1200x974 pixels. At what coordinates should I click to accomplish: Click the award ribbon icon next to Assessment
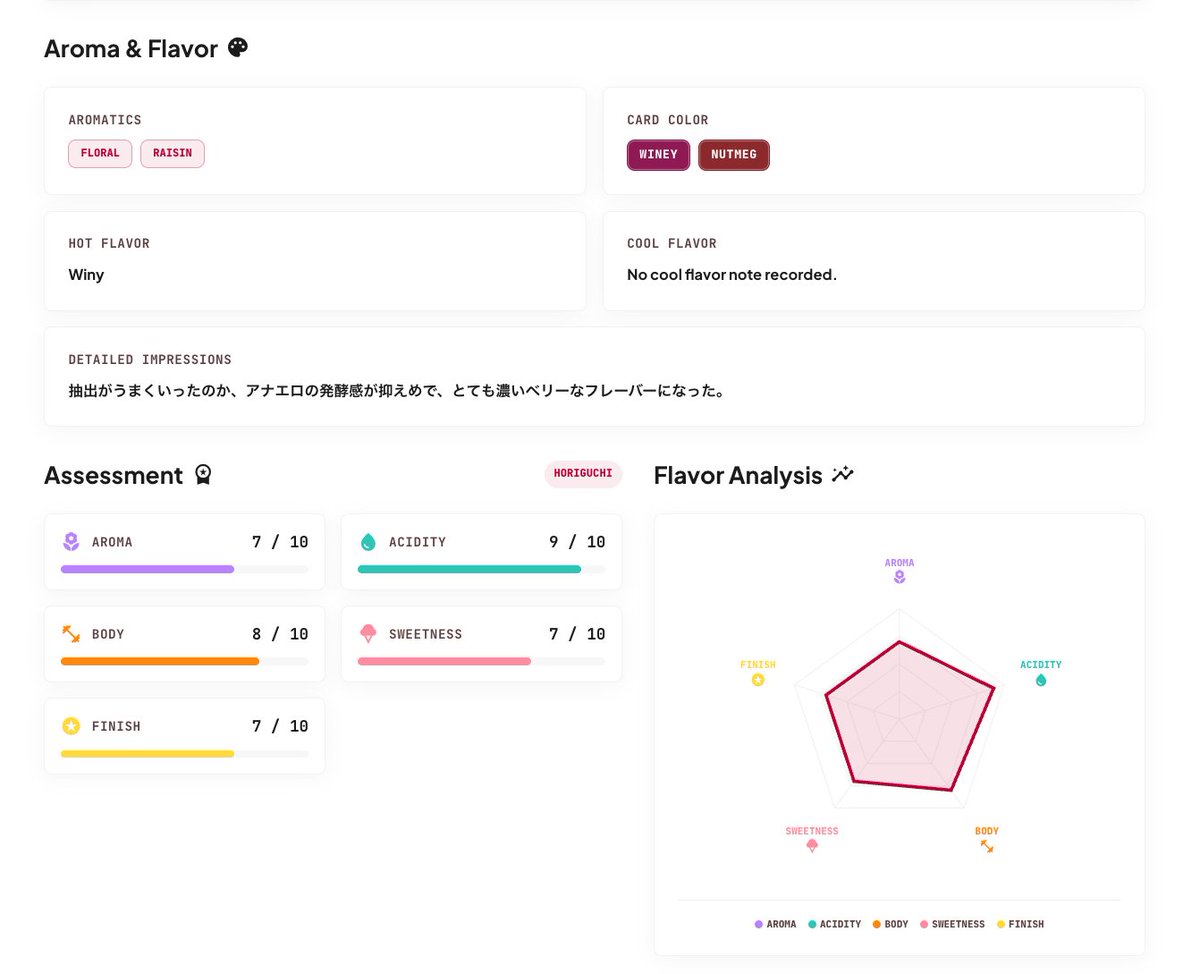pyautogui.click(x=203, y=474)
